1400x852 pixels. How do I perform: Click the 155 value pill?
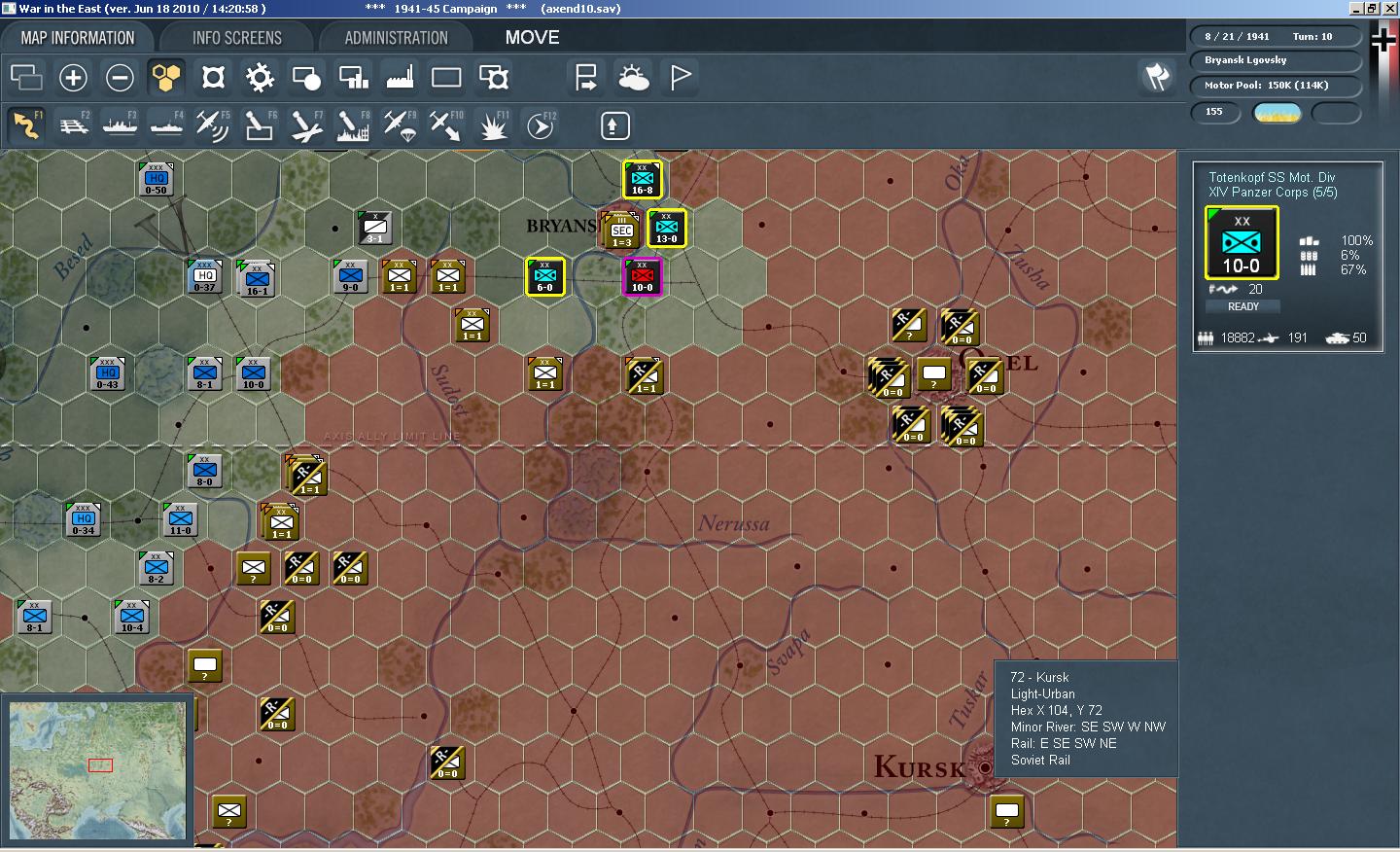(1215, 113)
